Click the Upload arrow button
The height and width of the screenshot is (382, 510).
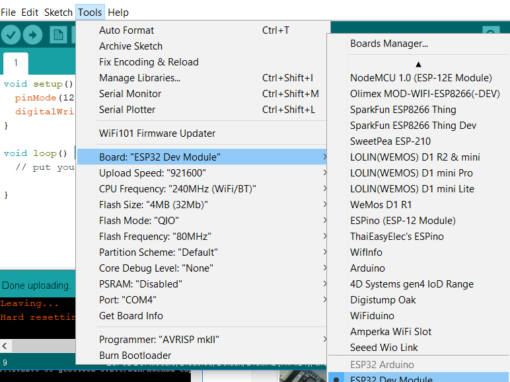click(32, 35)
